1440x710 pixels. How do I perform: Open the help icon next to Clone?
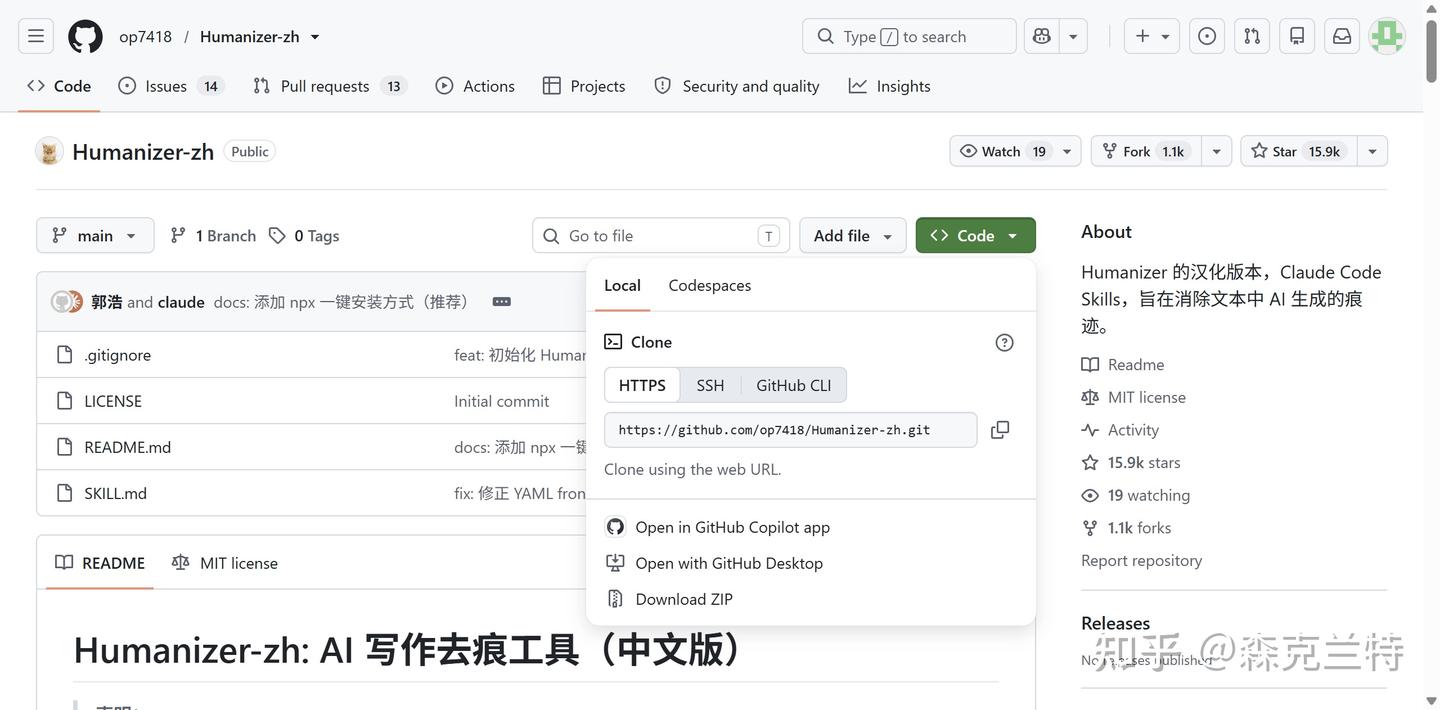tap(1005, 342)
